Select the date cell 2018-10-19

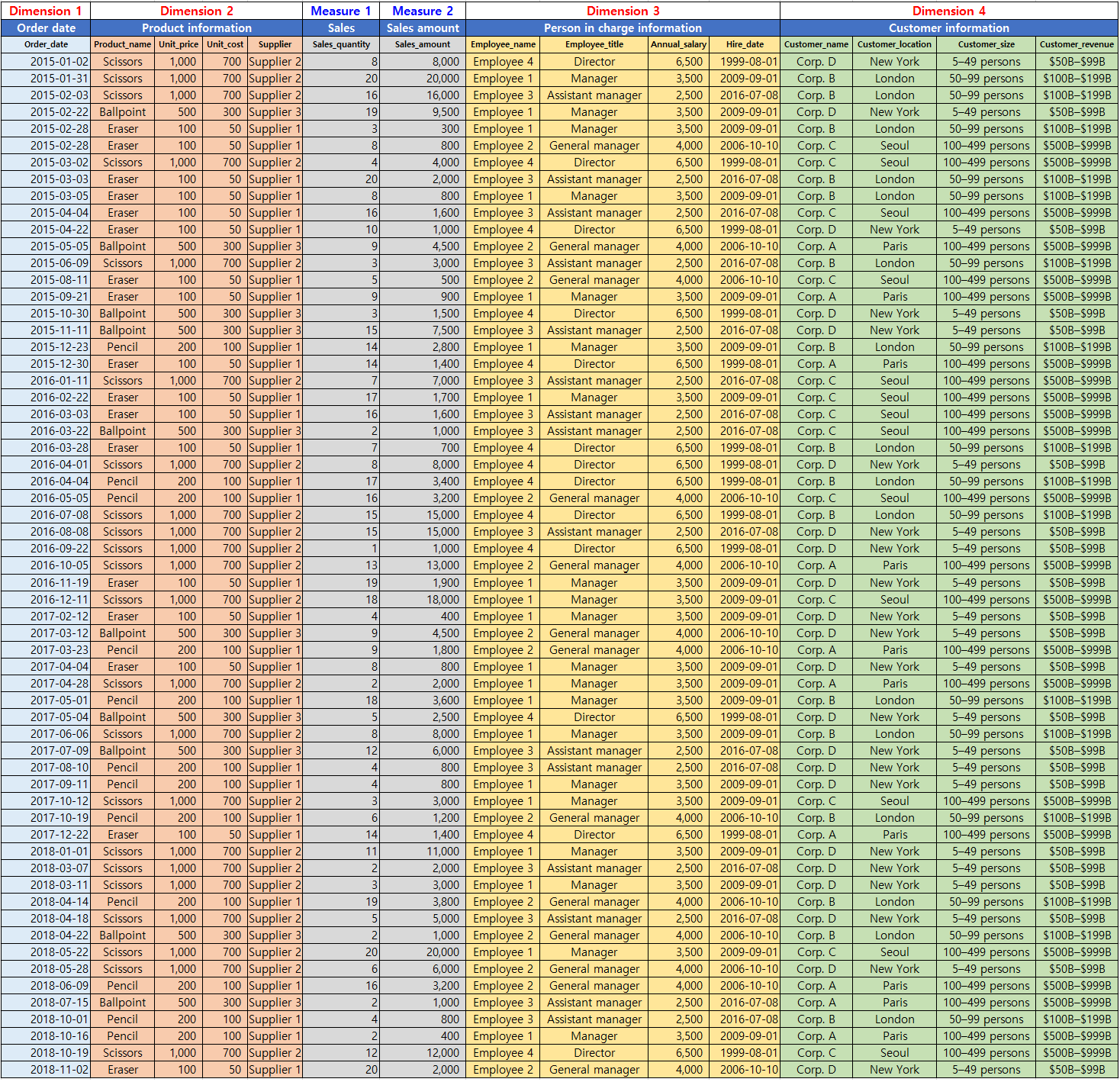point(46,1053)
